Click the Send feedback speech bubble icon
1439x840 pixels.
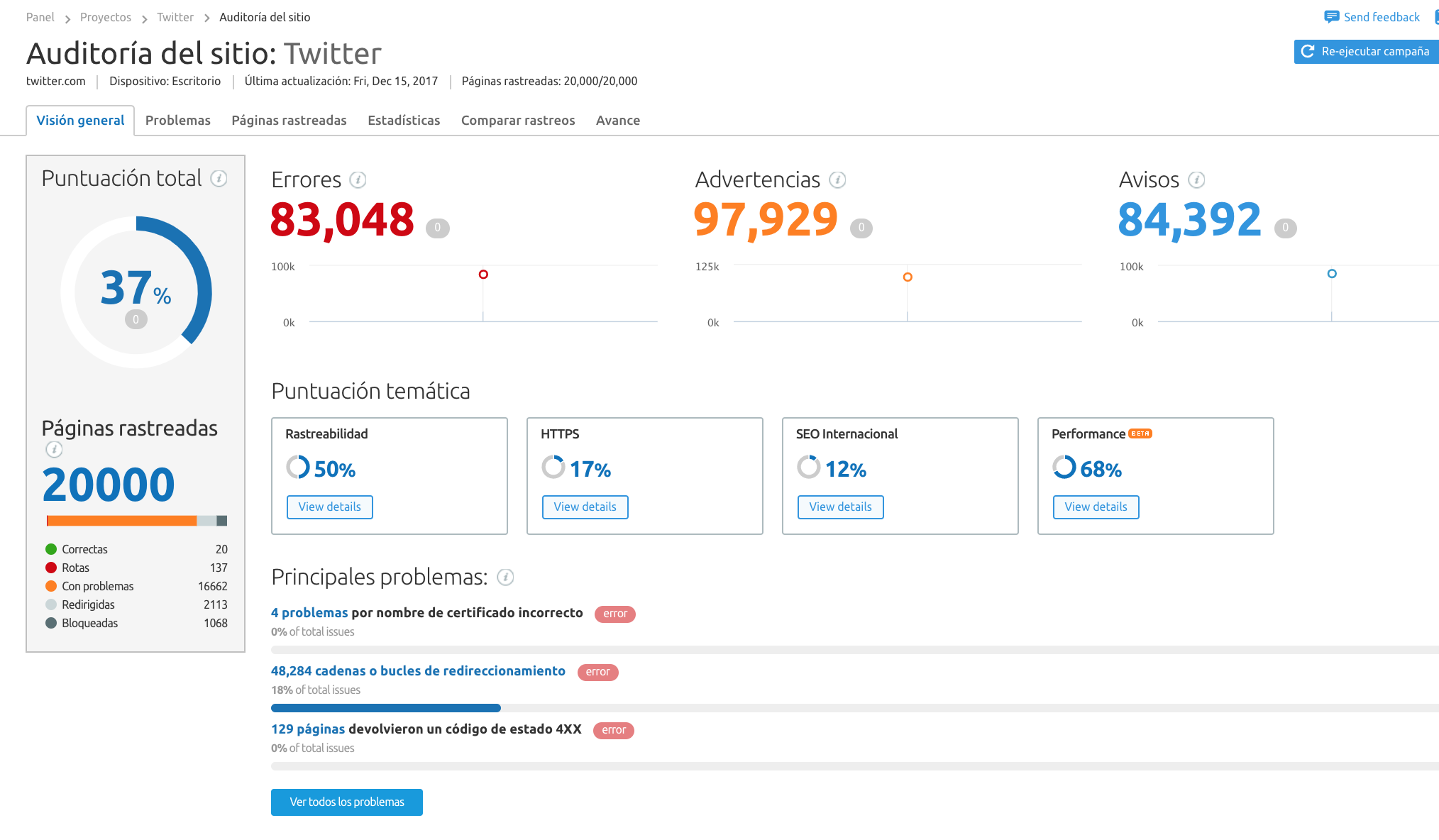[1331, 17]
